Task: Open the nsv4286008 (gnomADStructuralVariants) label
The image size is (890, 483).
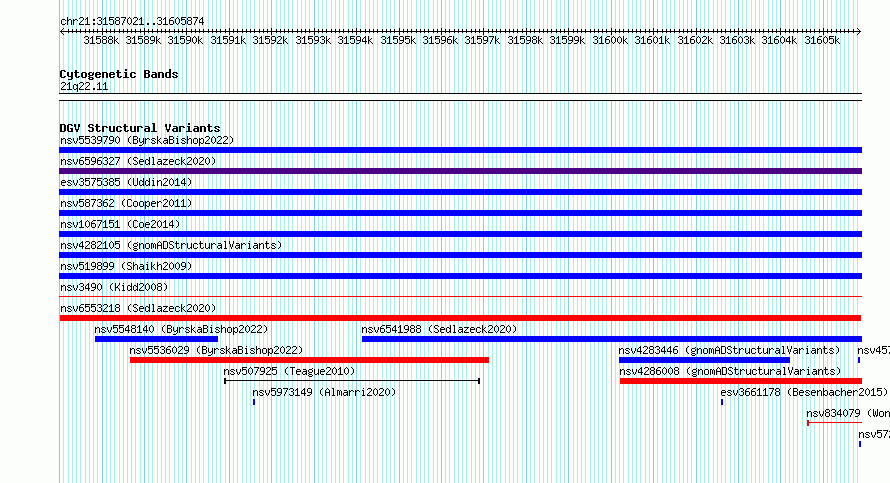Action: (731, 371)
